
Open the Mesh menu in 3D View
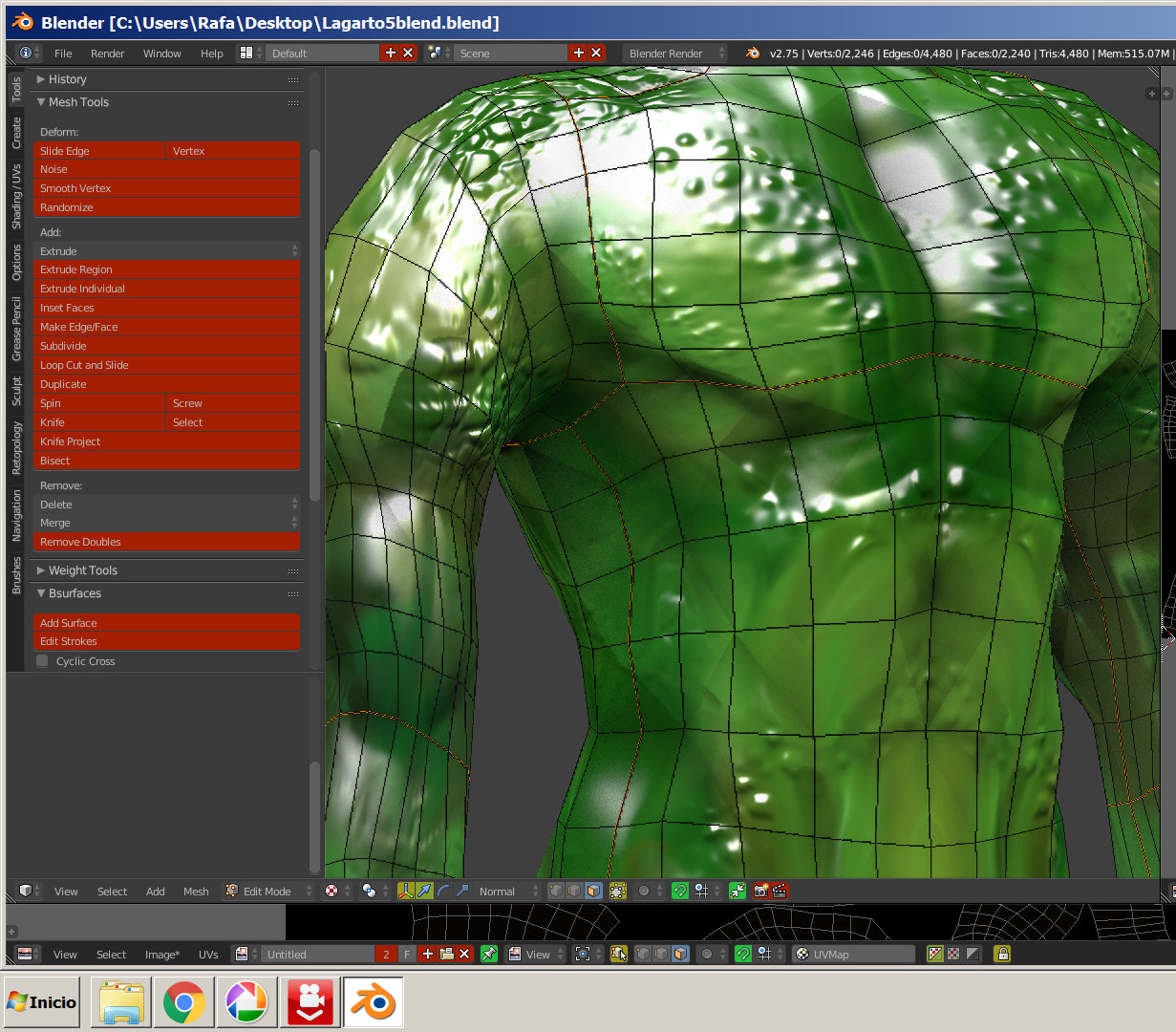tap(196, 892)
